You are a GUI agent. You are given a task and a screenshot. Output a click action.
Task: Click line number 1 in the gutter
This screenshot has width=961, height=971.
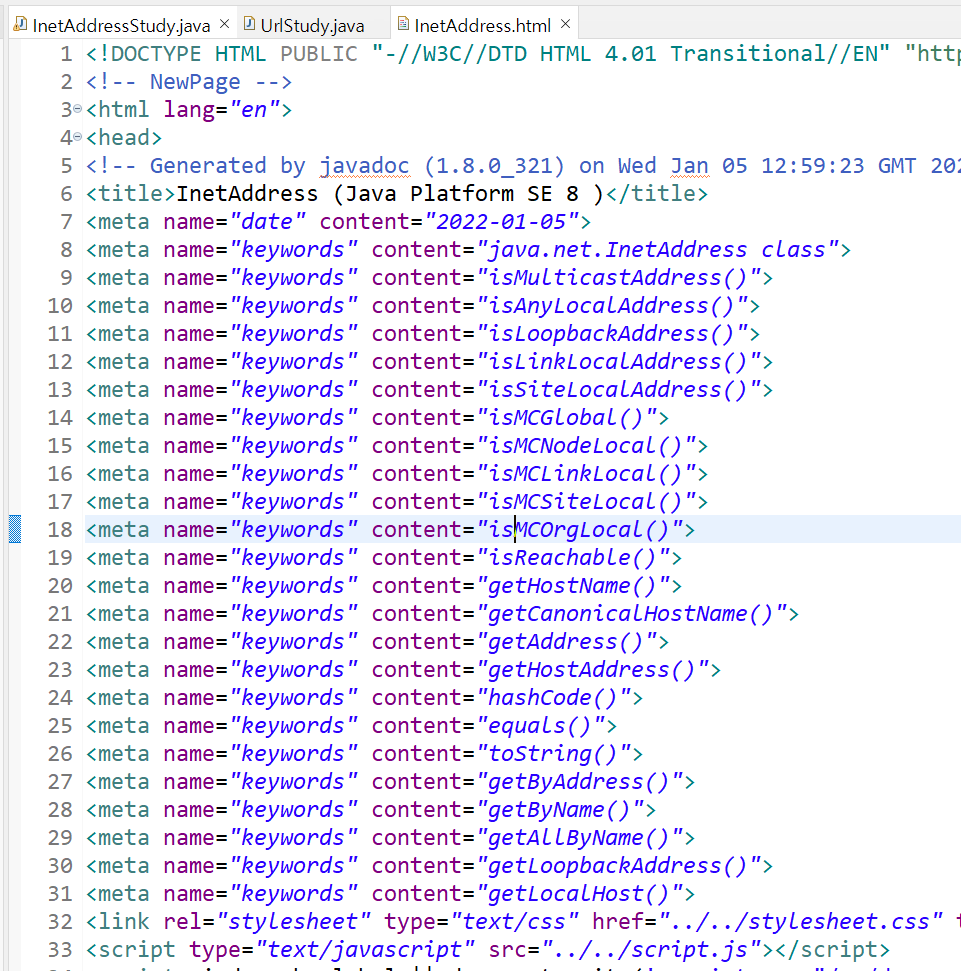pos(66,54)
